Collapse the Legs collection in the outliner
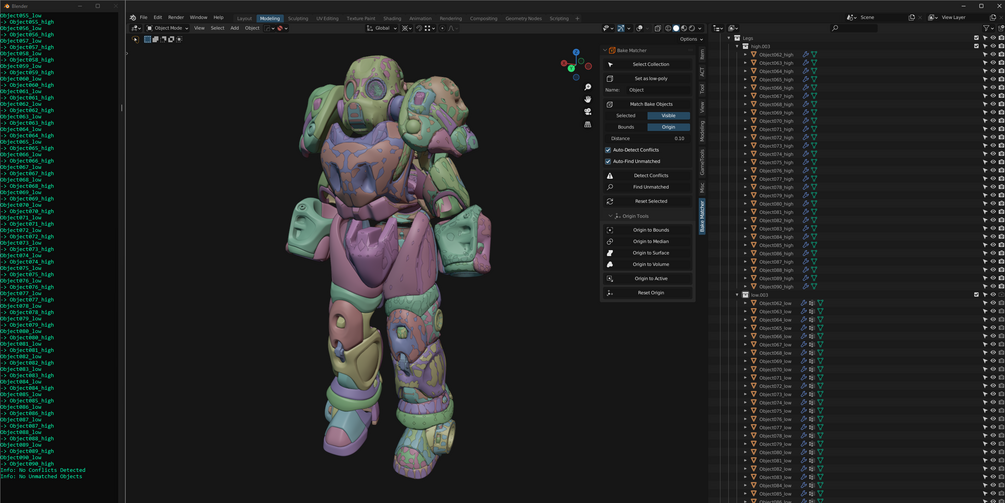 730,38
